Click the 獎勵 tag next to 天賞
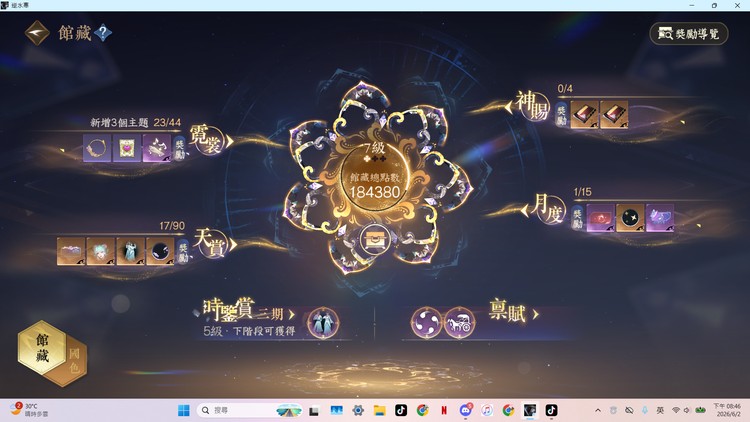The image size is (750, 422). click(183, 252)
